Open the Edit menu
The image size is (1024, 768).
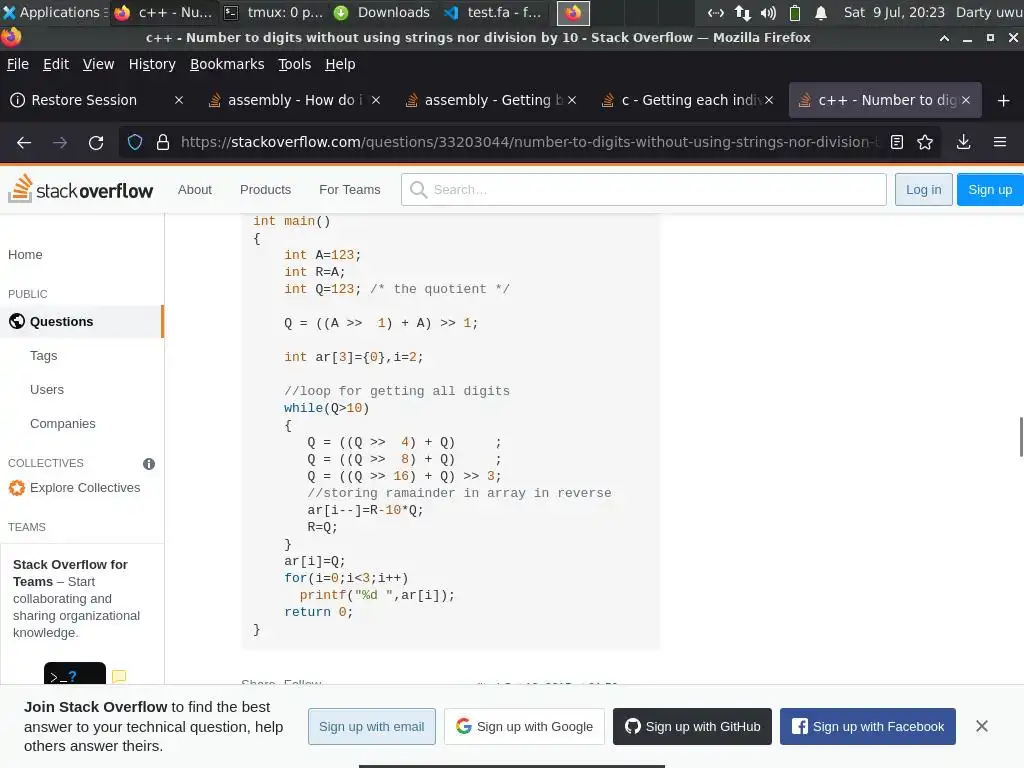click(56, 64)
